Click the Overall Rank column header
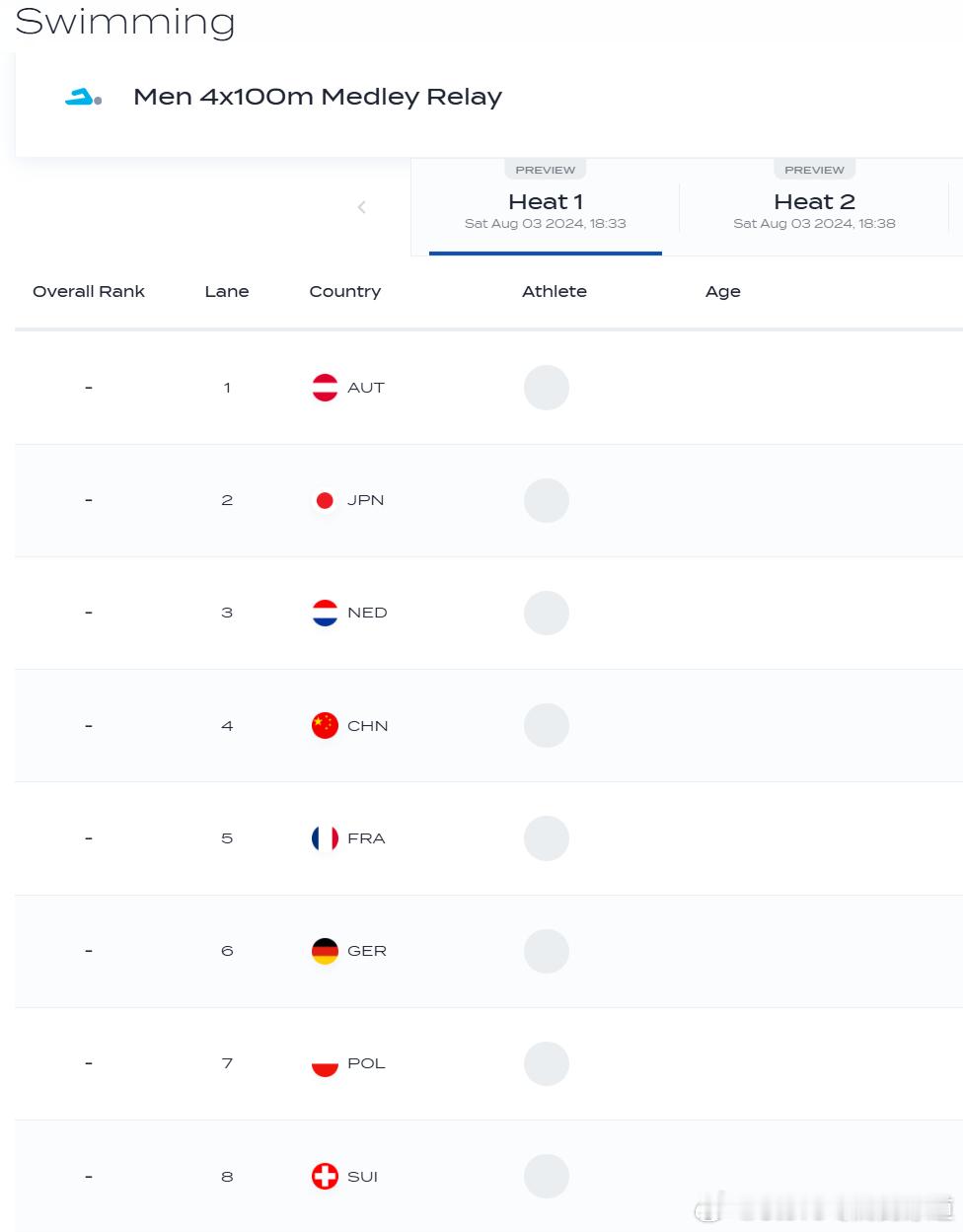The height and width of the screenshot is (1232, 963). 89,291
